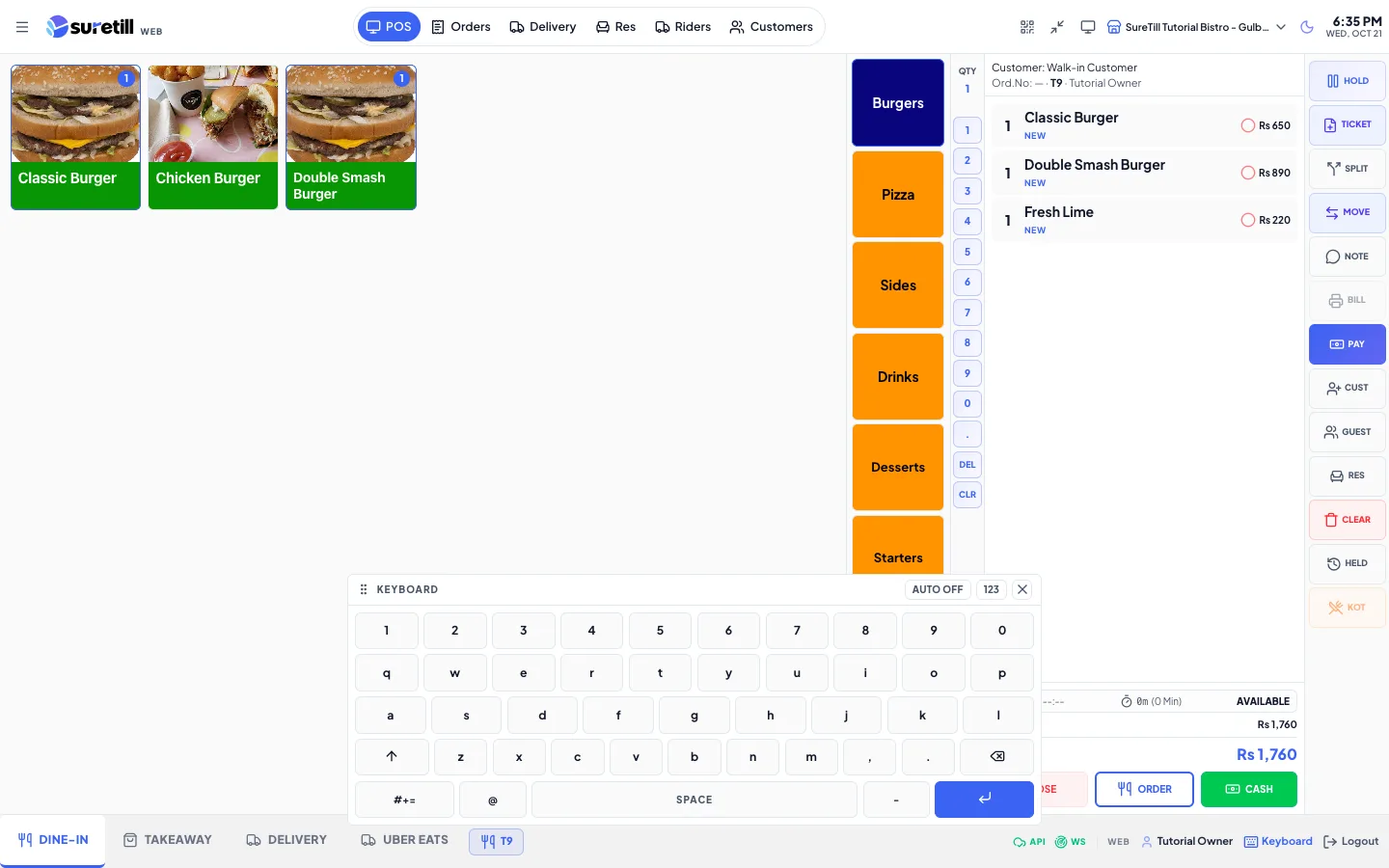Image resolution: width=1389 pixels, height=868 pixels.
Task: Toggle the circle next to Fresh Lime Rs 220
Action: click(1248, 220)
